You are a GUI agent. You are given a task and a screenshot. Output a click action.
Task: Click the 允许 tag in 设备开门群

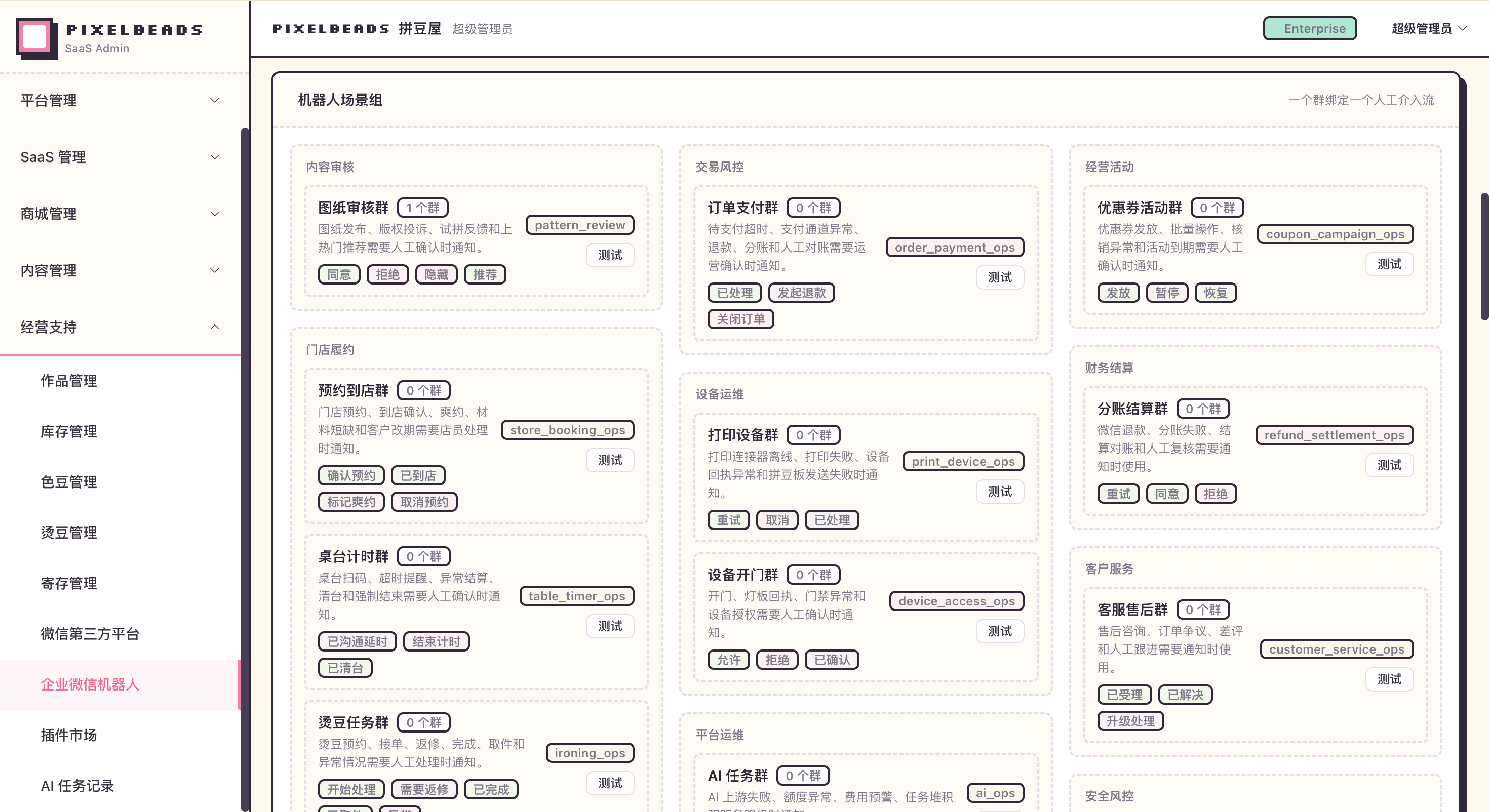[728, 660]
